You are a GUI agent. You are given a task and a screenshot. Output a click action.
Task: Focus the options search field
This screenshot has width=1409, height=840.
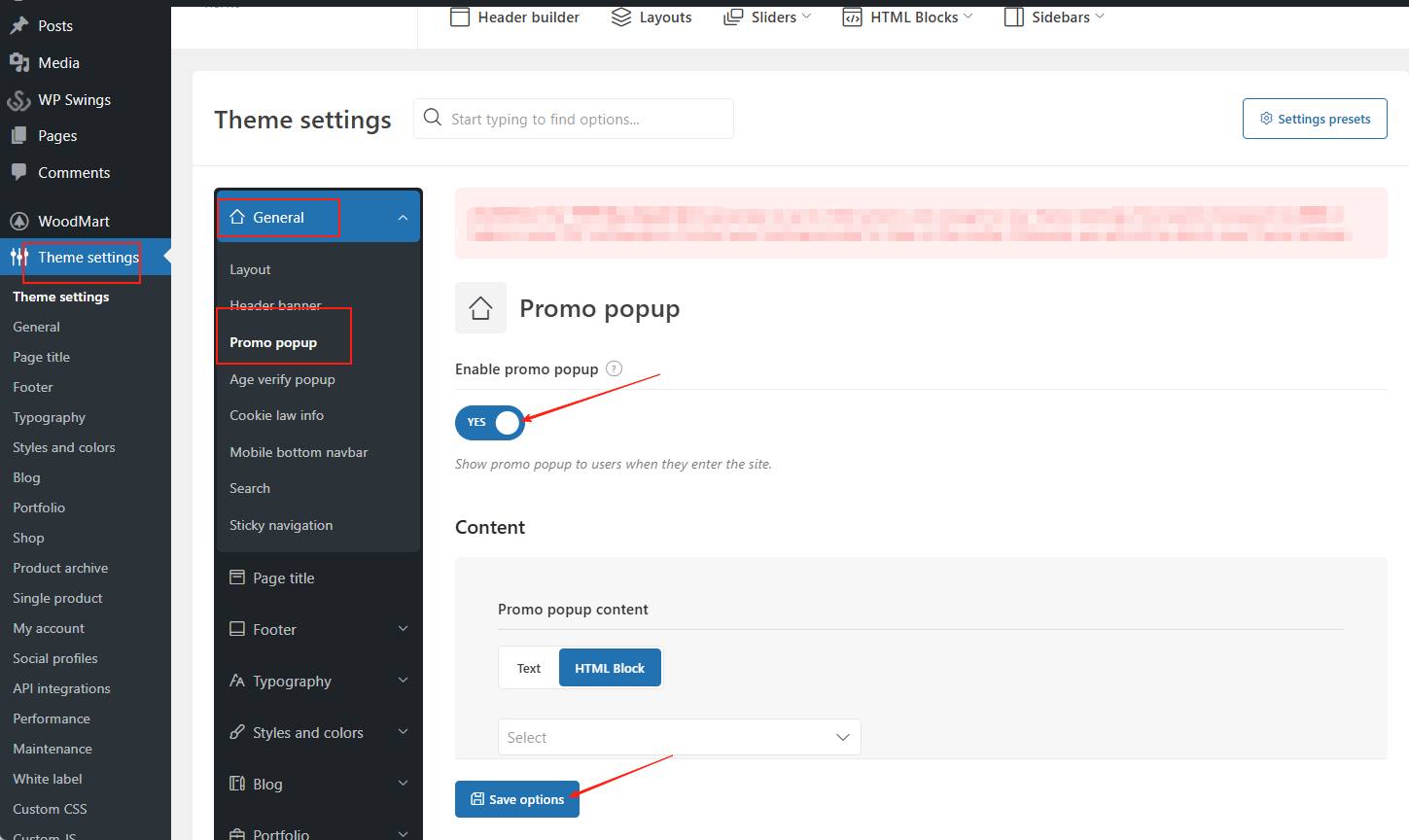[583, 119]
